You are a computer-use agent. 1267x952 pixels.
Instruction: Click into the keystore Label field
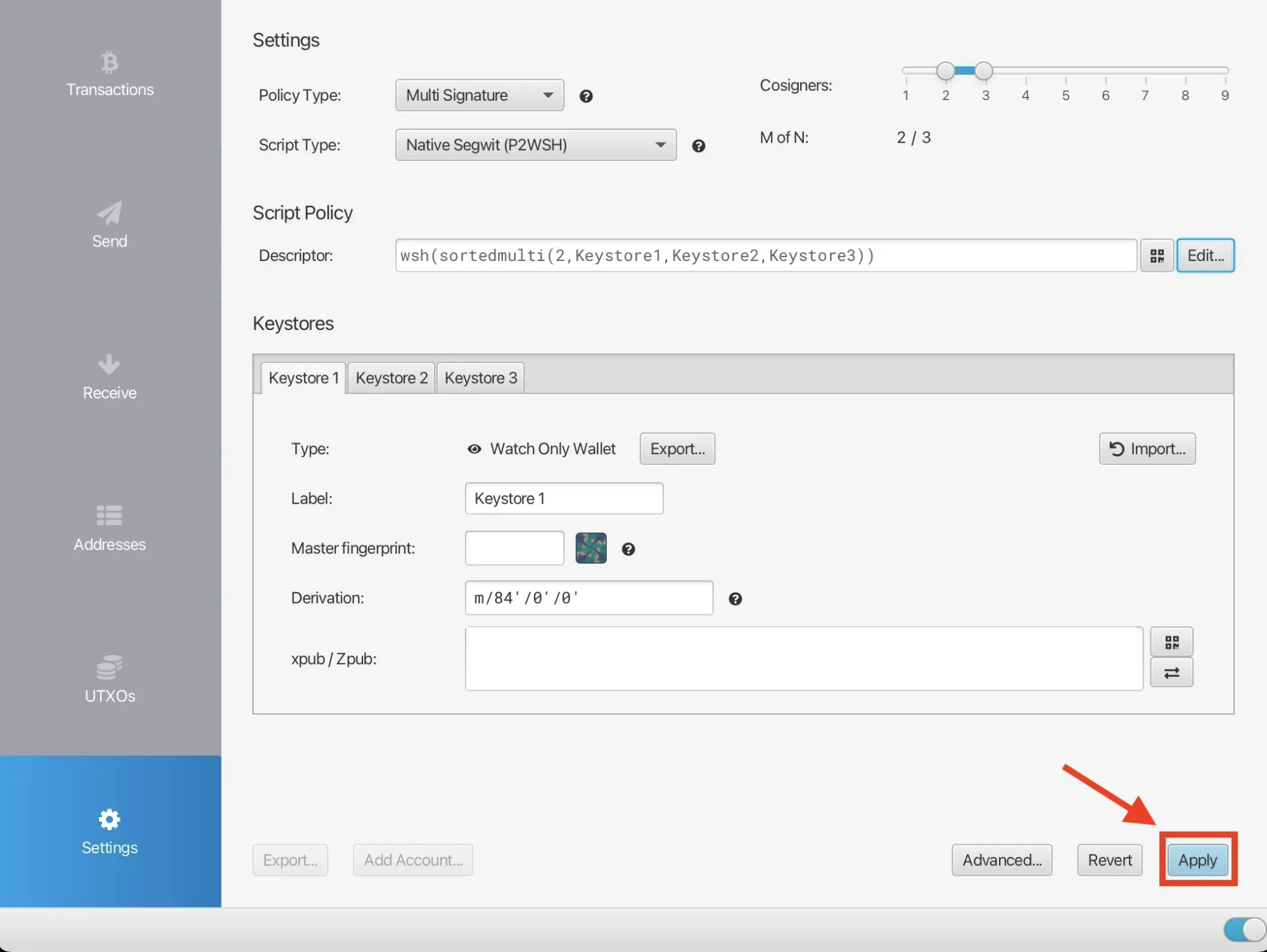(x=564, y=498)
